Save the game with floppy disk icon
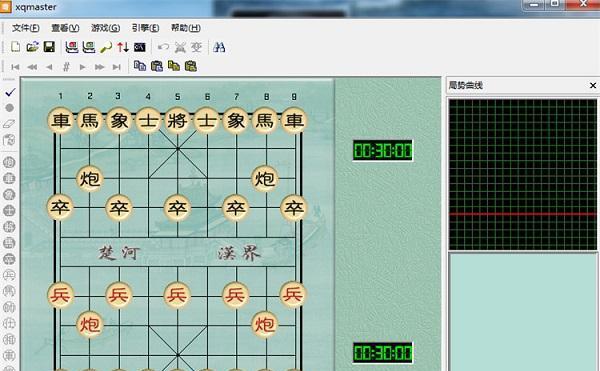This screenshot has height=371, width=600. 49,47
